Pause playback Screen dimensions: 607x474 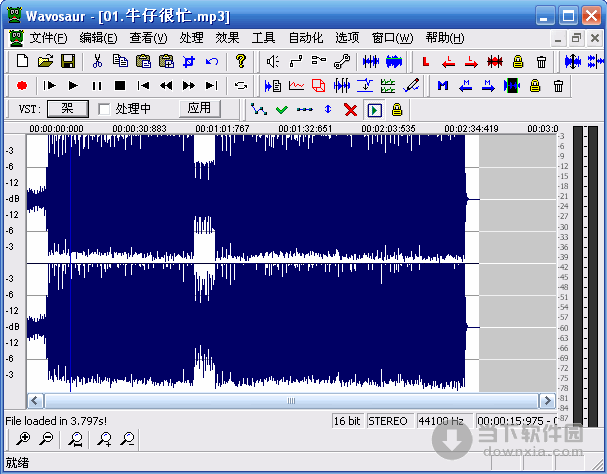click(x=97, y=85)
